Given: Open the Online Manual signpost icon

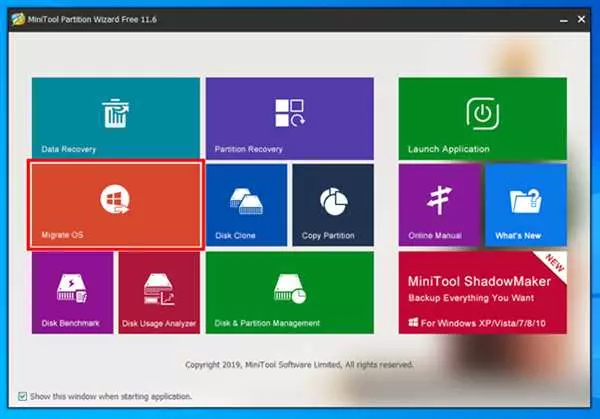Looking at the screenshot, I should click(439, 200).
